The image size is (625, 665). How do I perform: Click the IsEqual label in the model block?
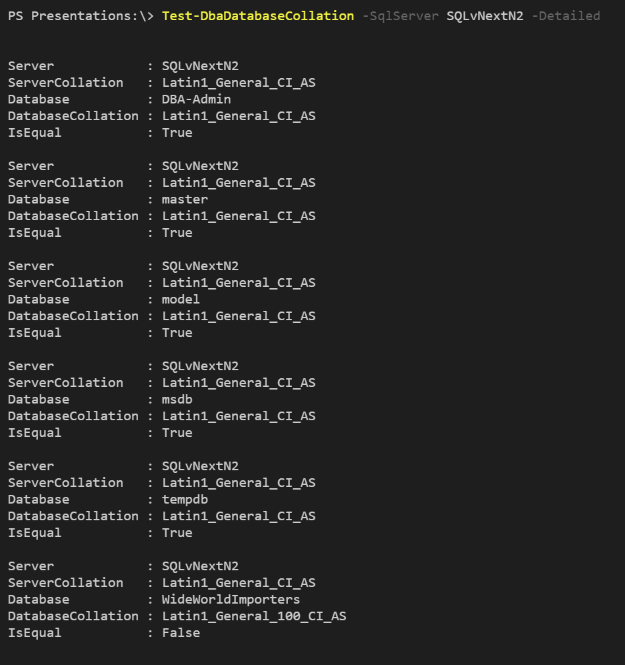click(35, 333)
